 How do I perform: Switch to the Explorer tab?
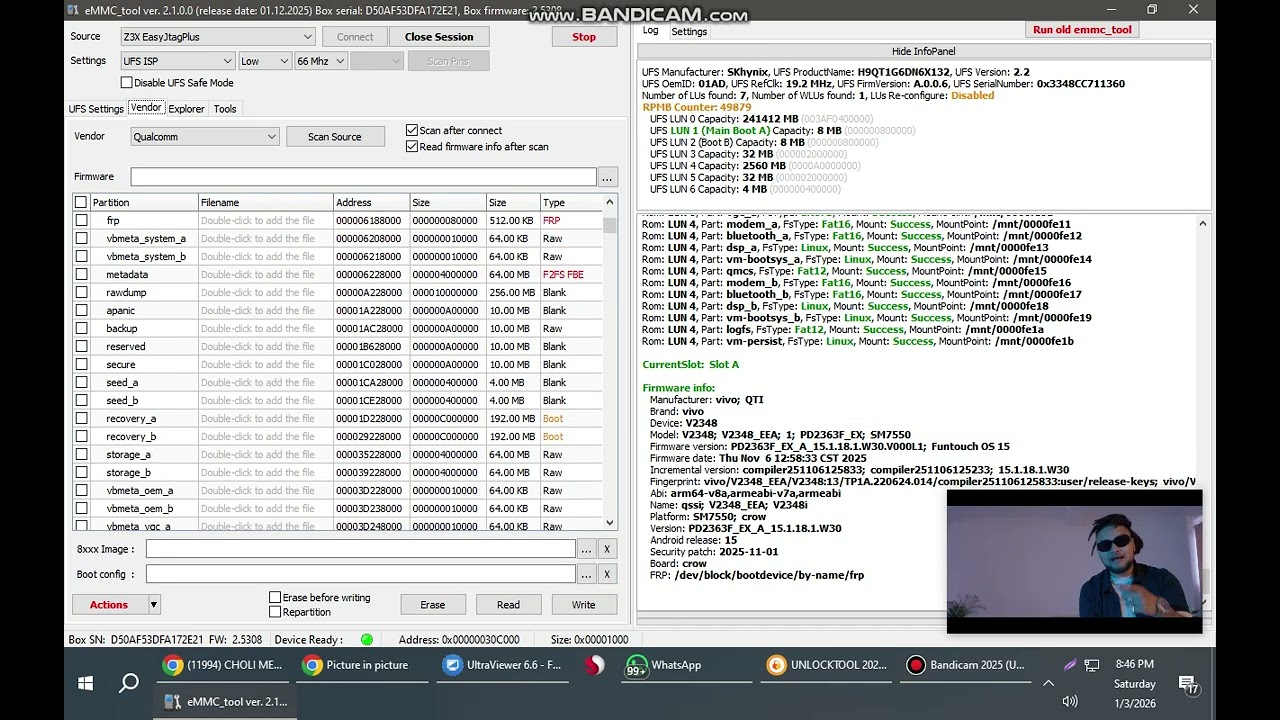point(186,109)
